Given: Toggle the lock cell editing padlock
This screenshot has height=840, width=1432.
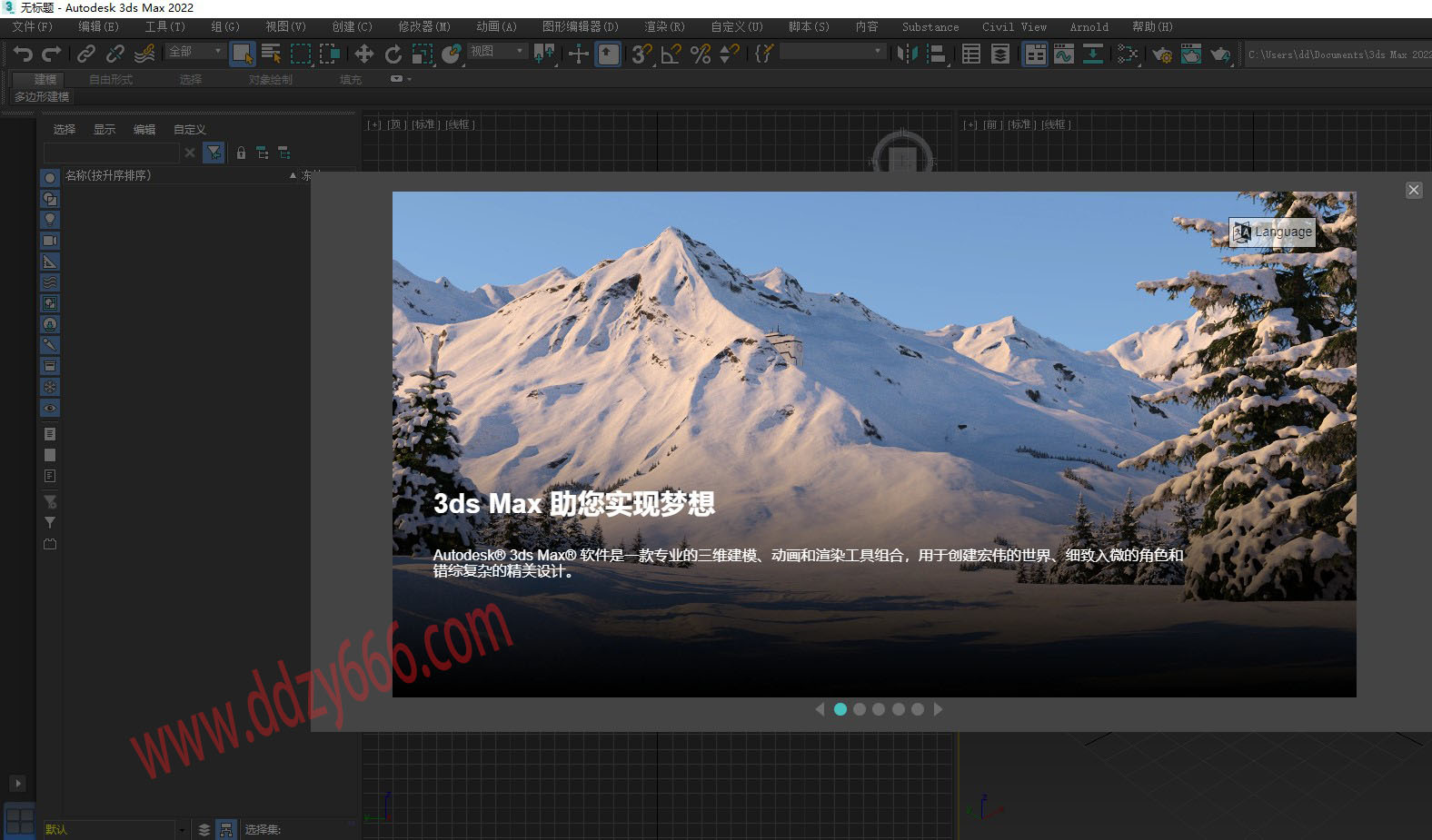Looking at the screenshot, I should click(x=241, y=153).
